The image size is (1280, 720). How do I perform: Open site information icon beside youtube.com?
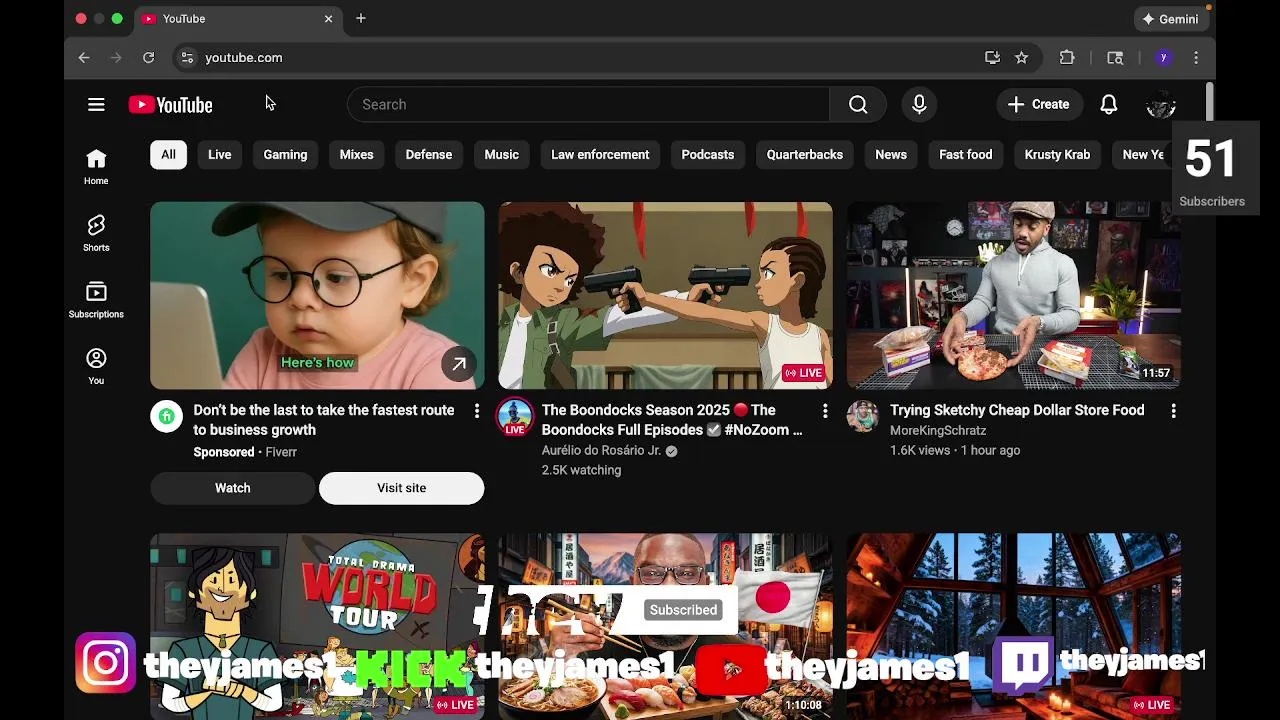tap(187, 58)
